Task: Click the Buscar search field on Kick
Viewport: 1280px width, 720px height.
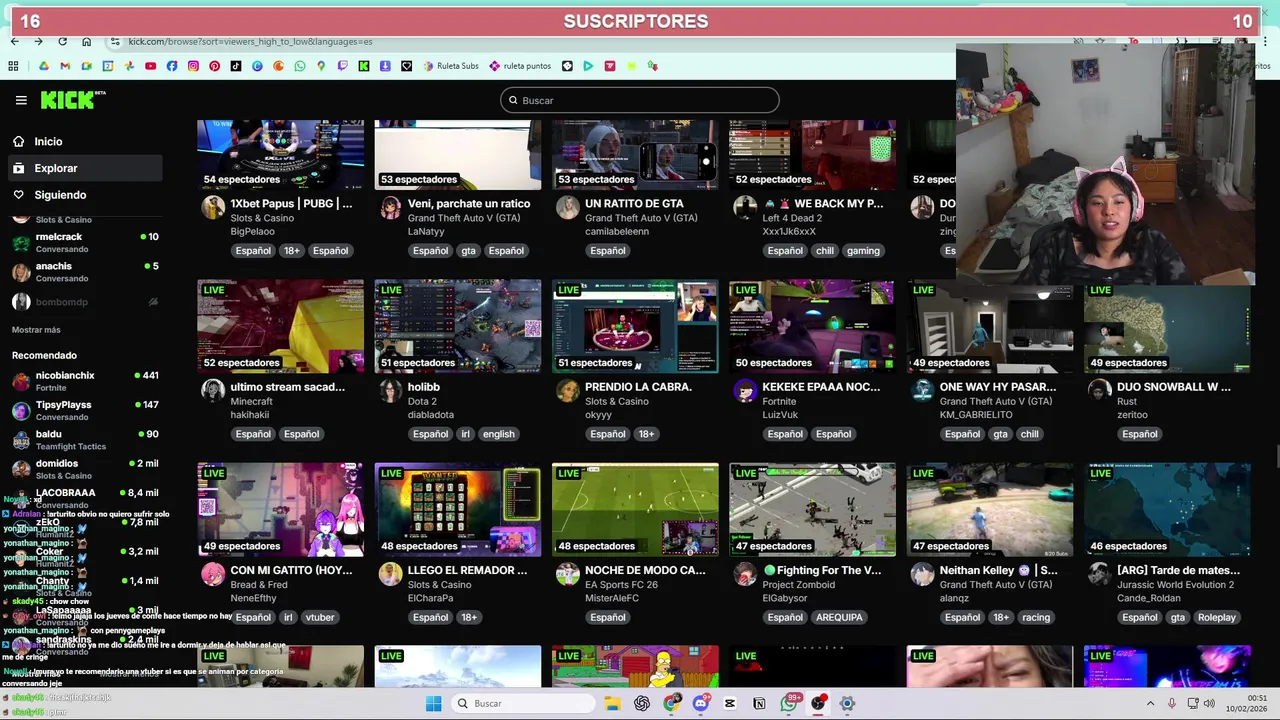Action: pyautogui.click(x=640, y=100)
